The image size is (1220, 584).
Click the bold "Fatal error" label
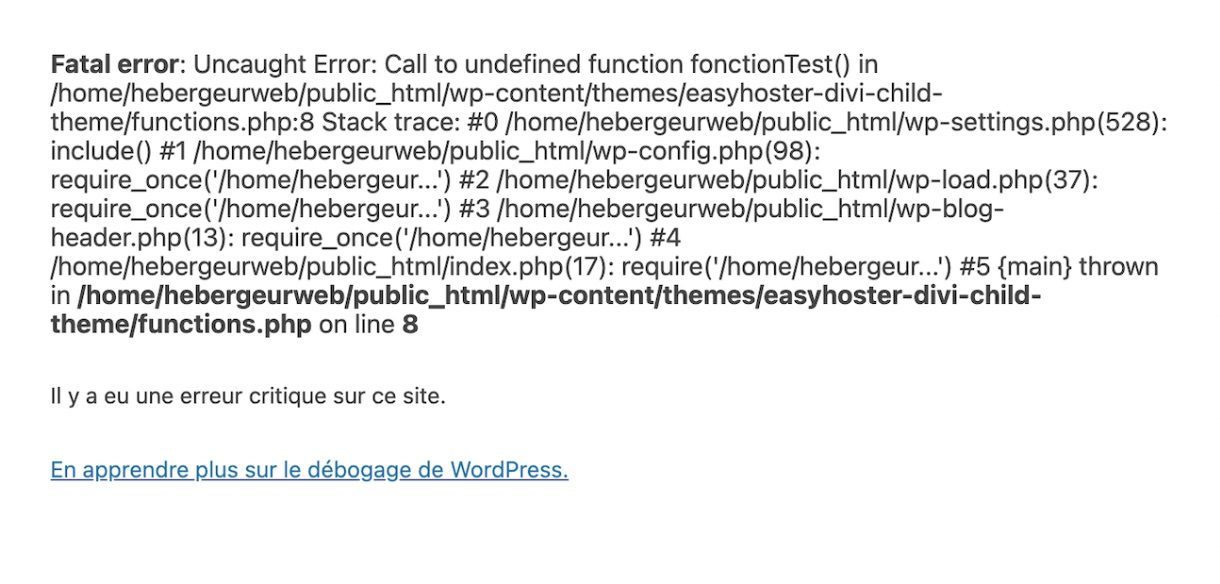pos(114,65)
